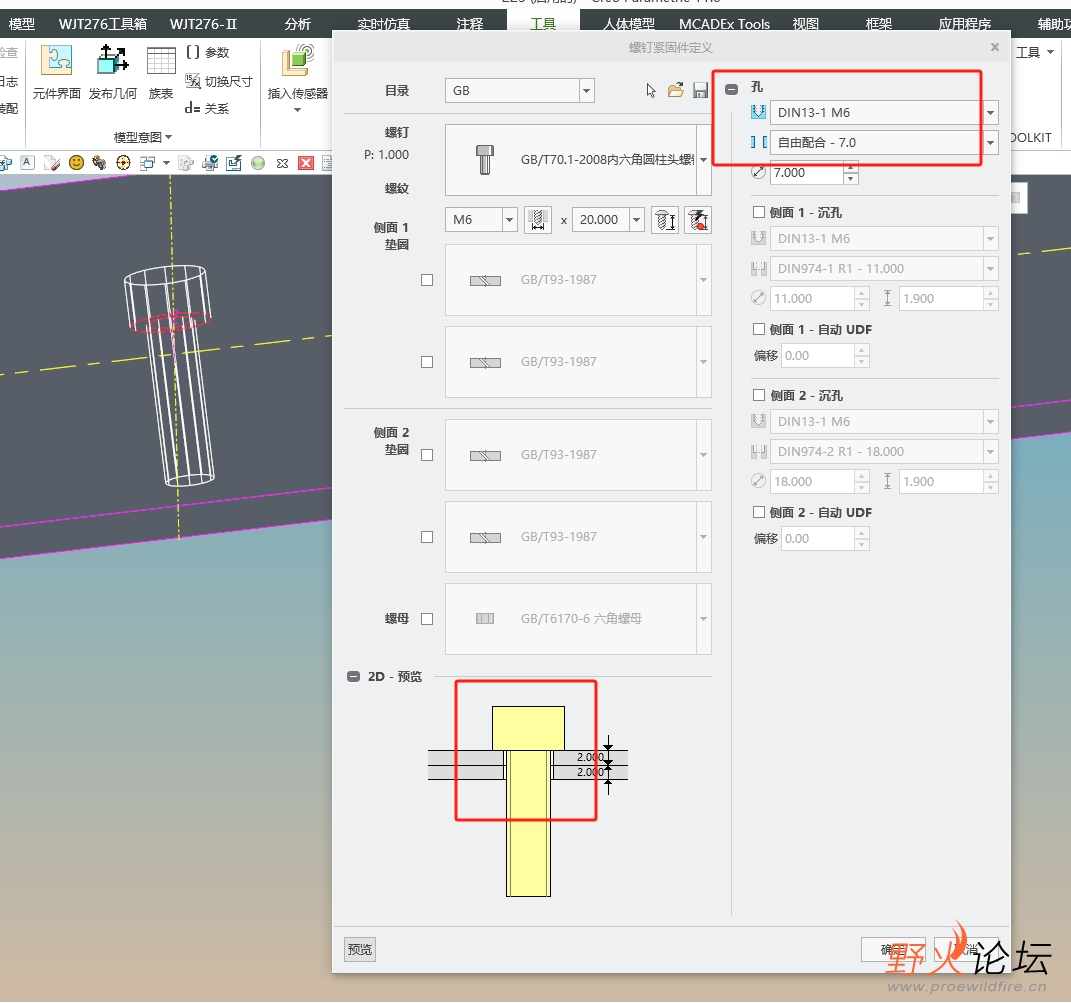Viewport: 1071px width, 1003px height.
Task: Collapse the 孔 hole section
Action: pyautogui.click(x=732, y=89)
